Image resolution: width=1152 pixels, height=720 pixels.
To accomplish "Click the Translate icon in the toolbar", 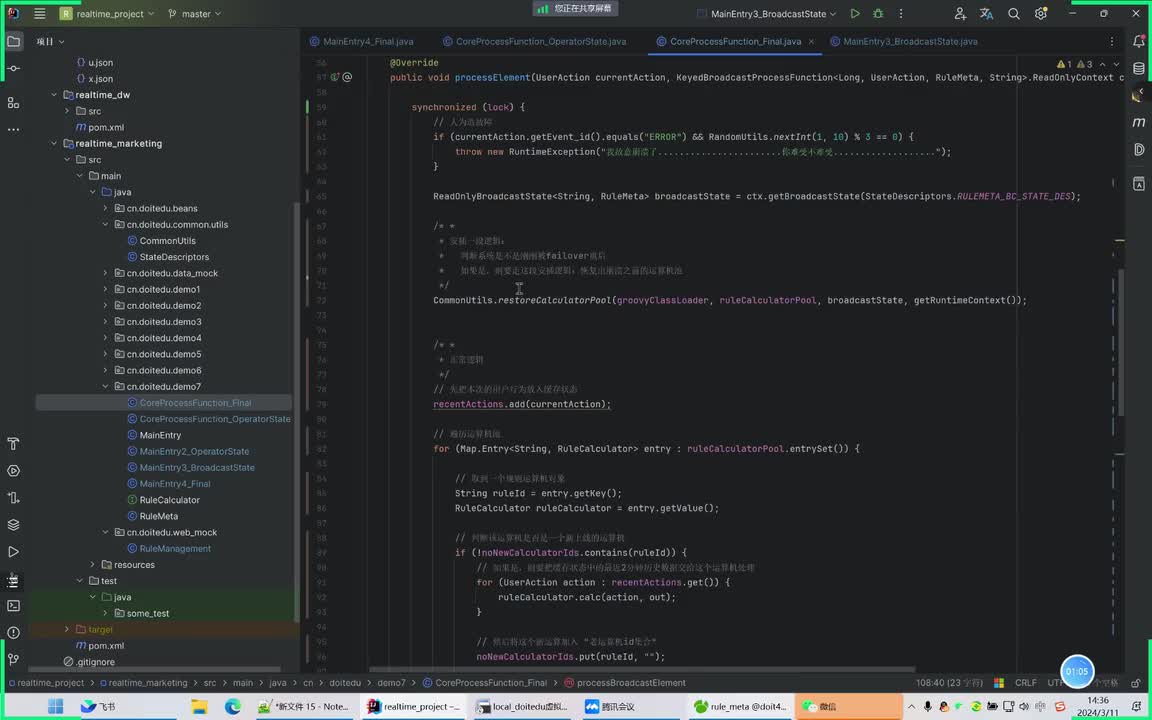I will tap(986, 13).
